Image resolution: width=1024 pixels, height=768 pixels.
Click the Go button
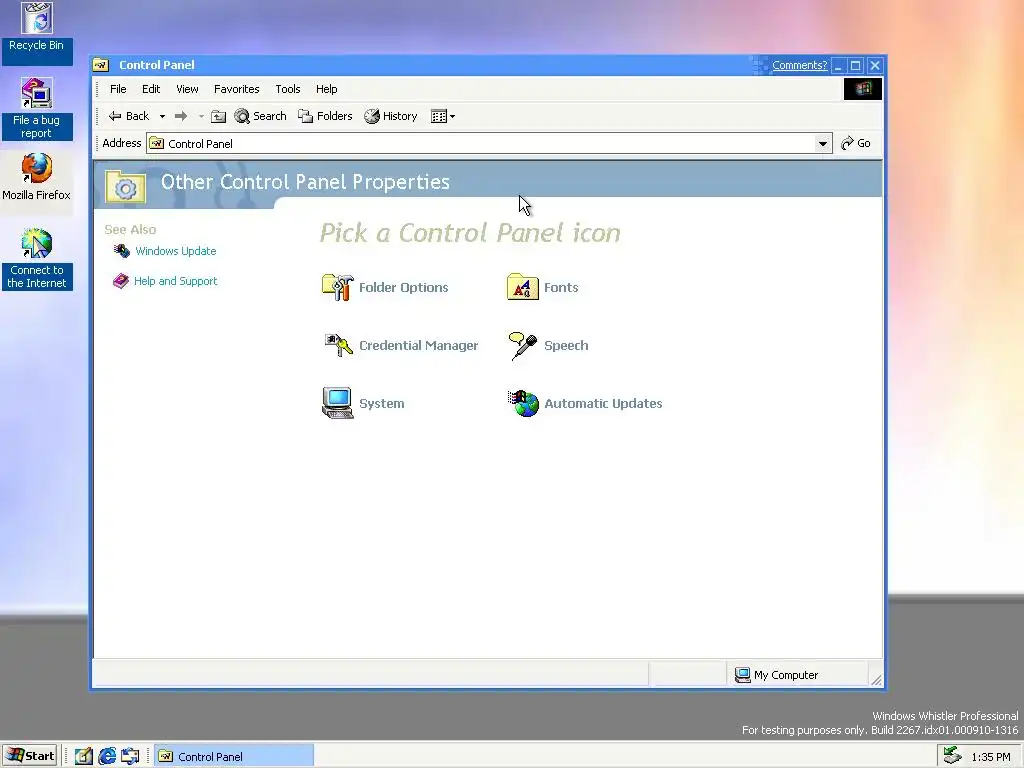[x=856, y=143]
